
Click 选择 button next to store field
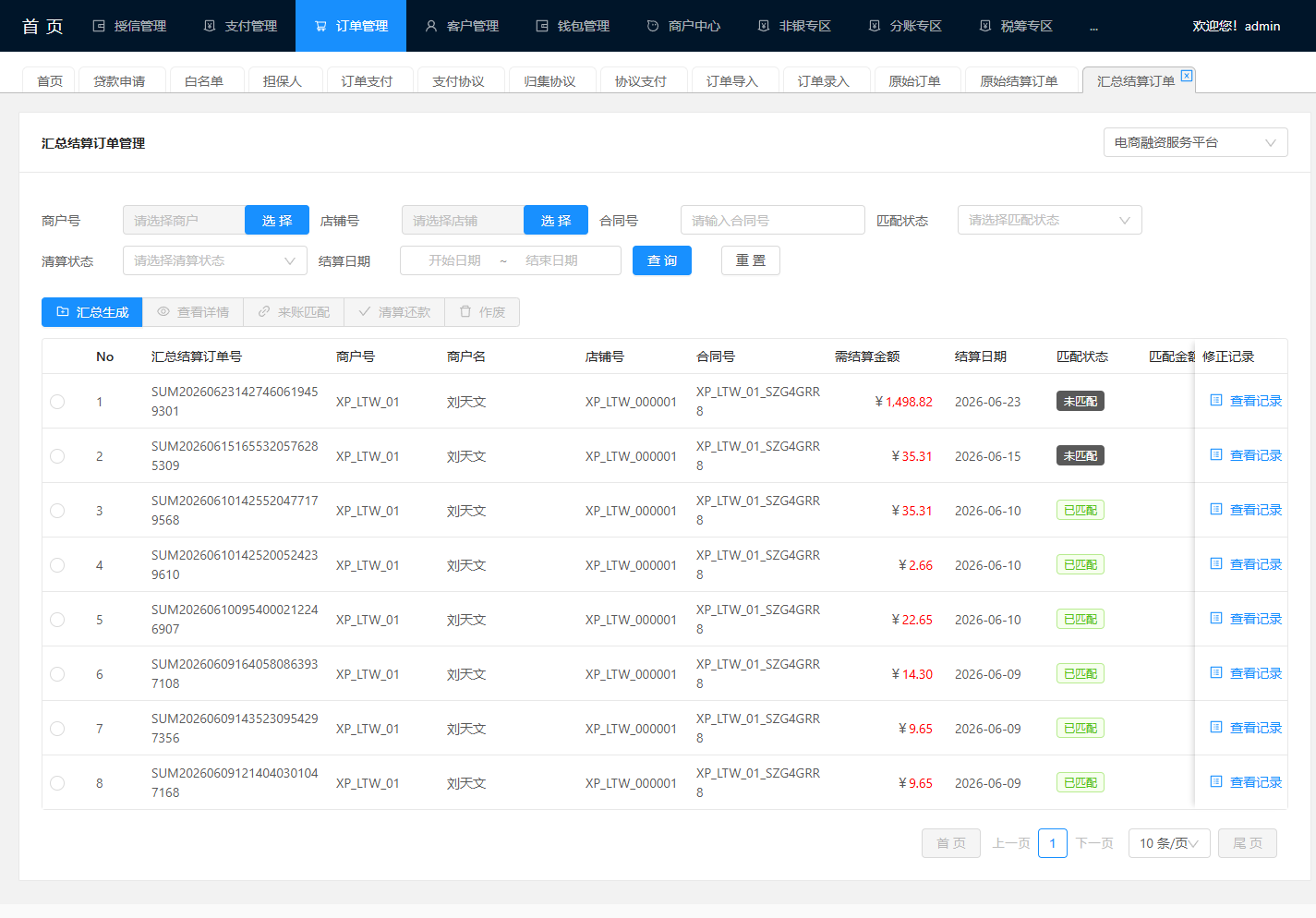(556, 220)
